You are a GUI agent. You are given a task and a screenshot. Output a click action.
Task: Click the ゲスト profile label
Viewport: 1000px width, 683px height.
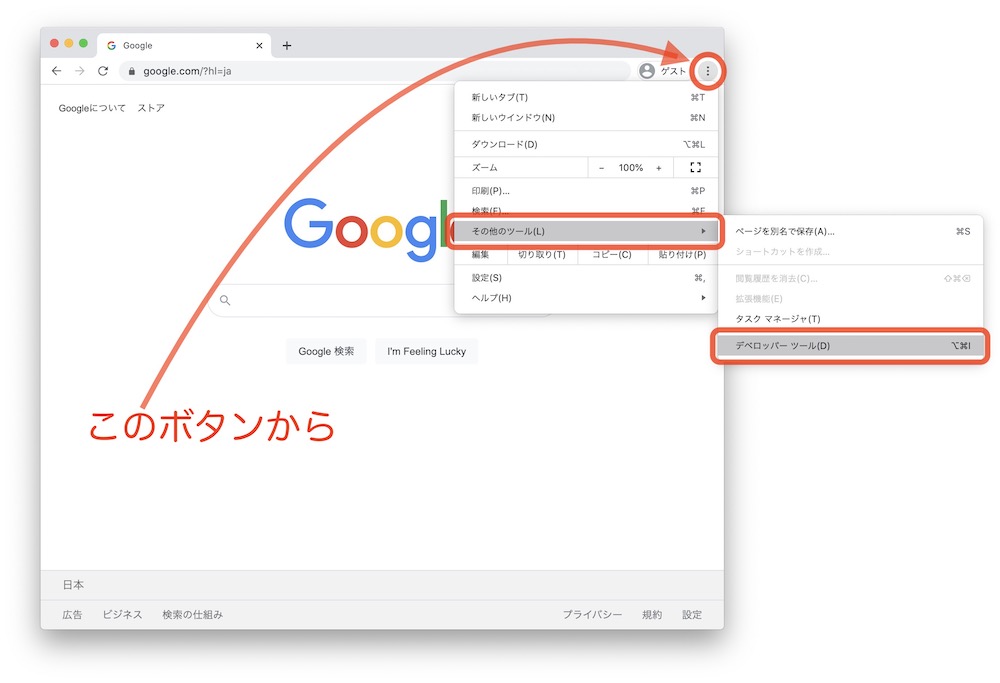point(673,71)
